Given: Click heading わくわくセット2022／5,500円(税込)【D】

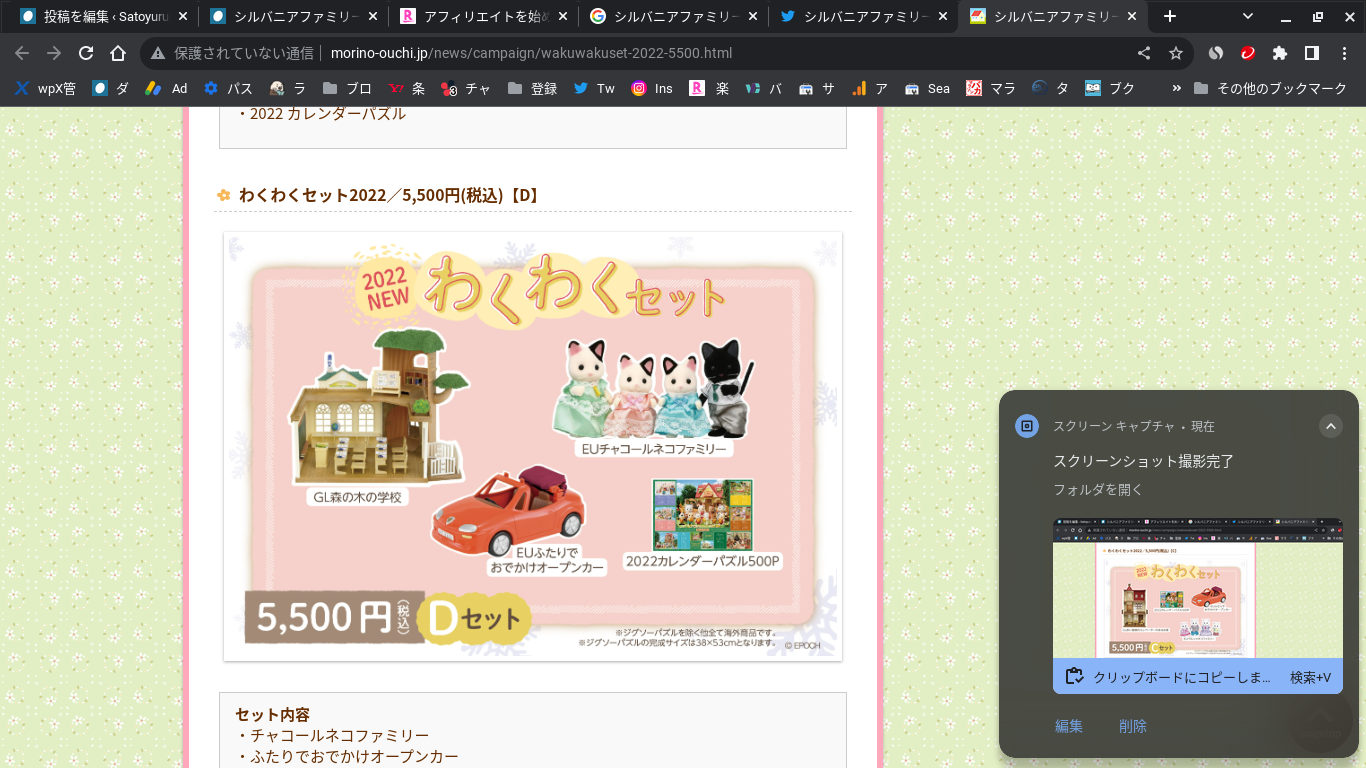Looking at the screenshot, I should [390, 195].
